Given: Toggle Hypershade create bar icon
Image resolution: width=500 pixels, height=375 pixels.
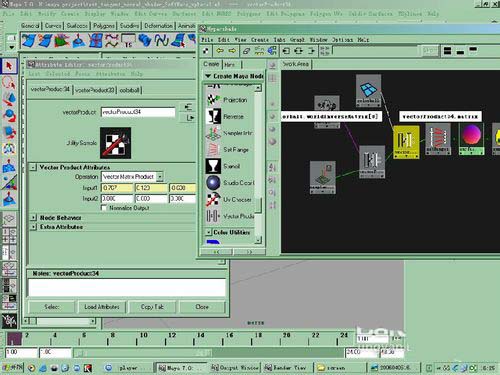Looking at the screenshot, I should click(x=206, y=51).
